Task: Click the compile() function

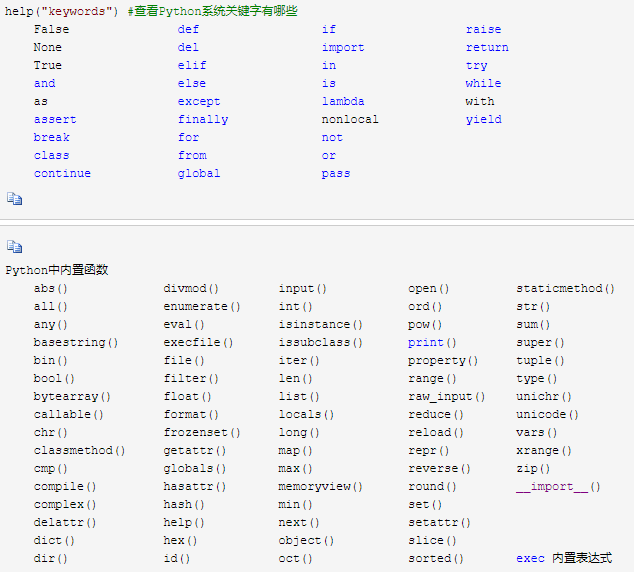Action: [x=65, y=486]
